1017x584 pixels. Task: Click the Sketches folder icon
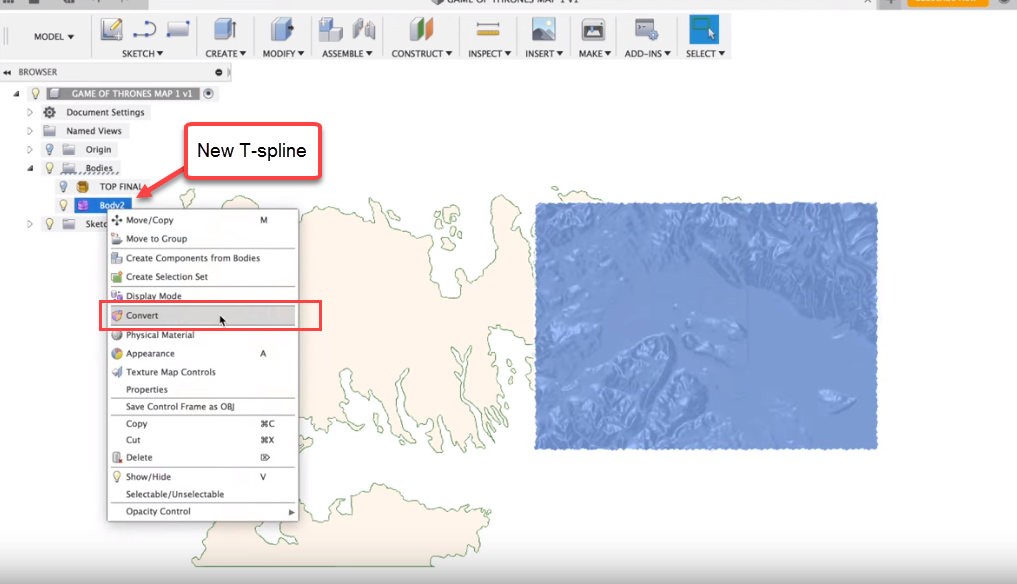69,224
